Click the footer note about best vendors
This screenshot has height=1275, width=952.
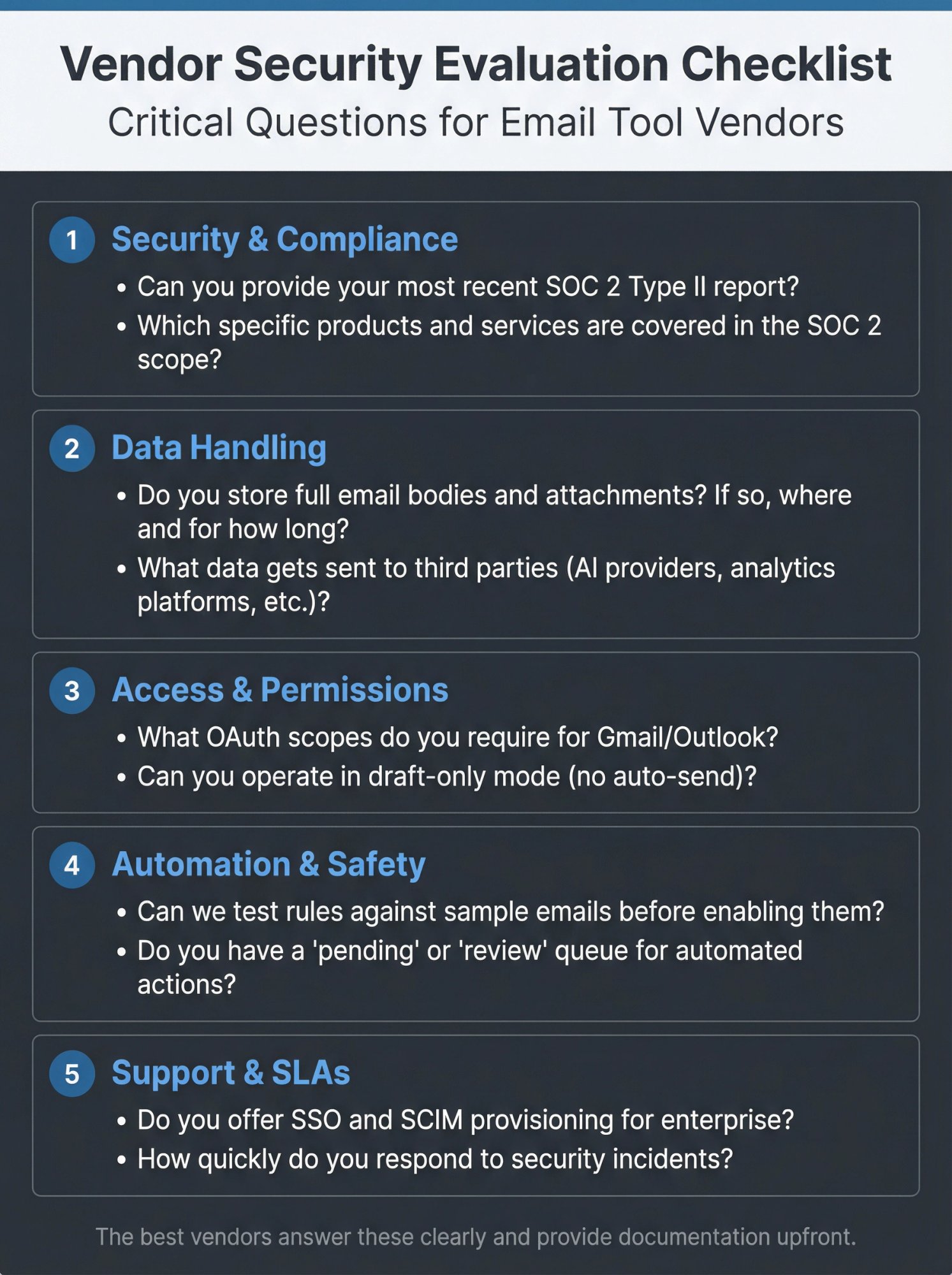click(x=476, y=1237)
